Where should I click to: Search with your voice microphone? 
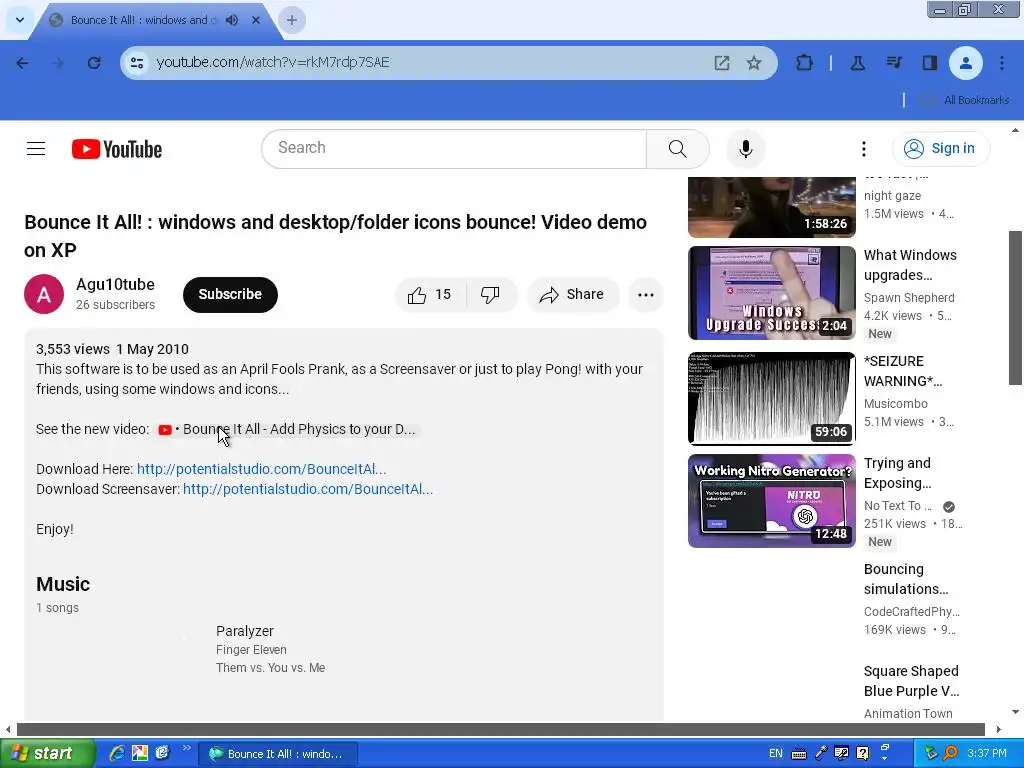[745, 149]
